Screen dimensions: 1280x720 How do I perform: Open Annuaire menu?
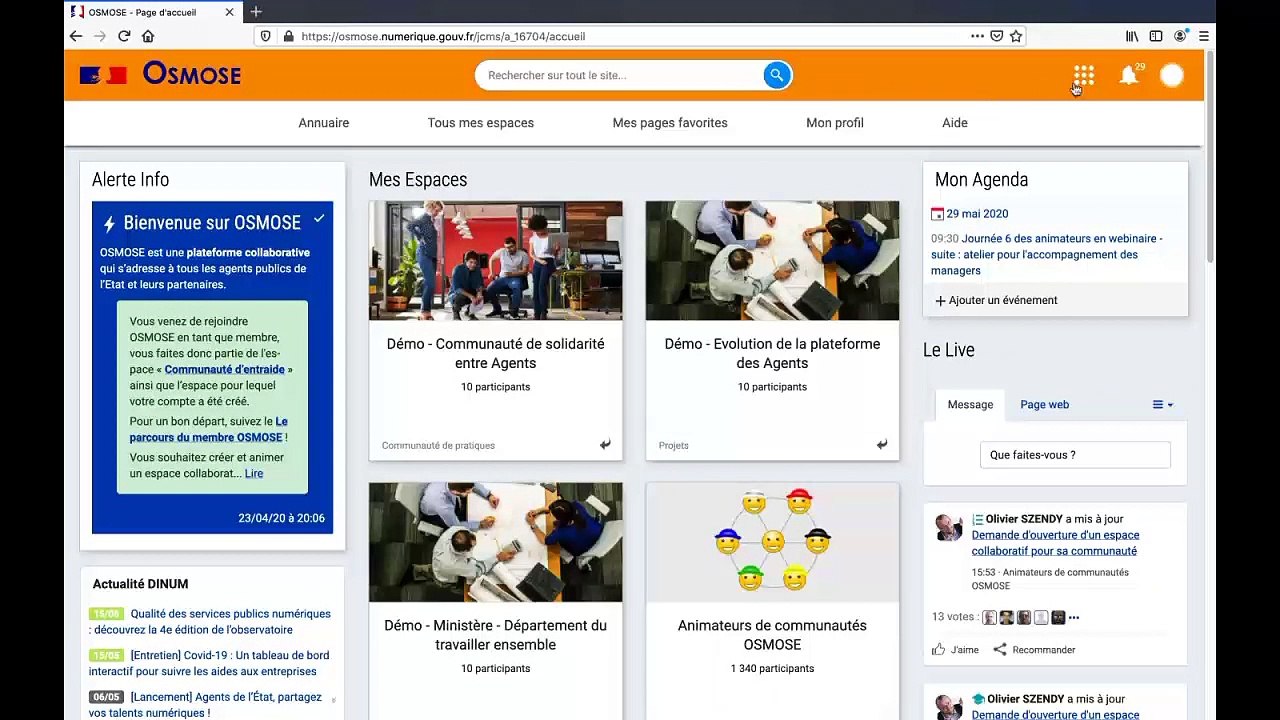[324, 123]
